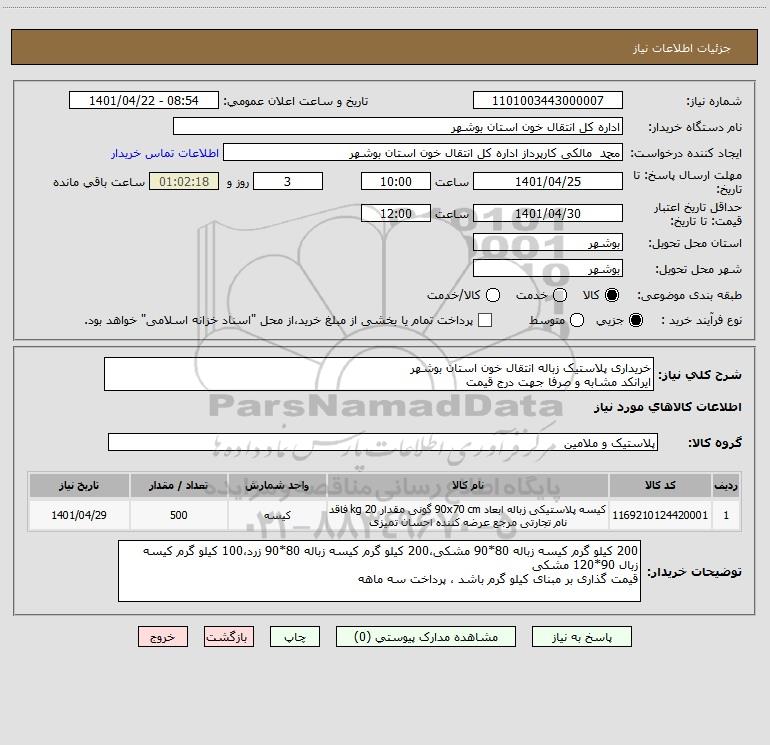
Task: Open مشاهده مدارک پیوستی (0) button
Action: pyautogui.click(x=426, y=636)
